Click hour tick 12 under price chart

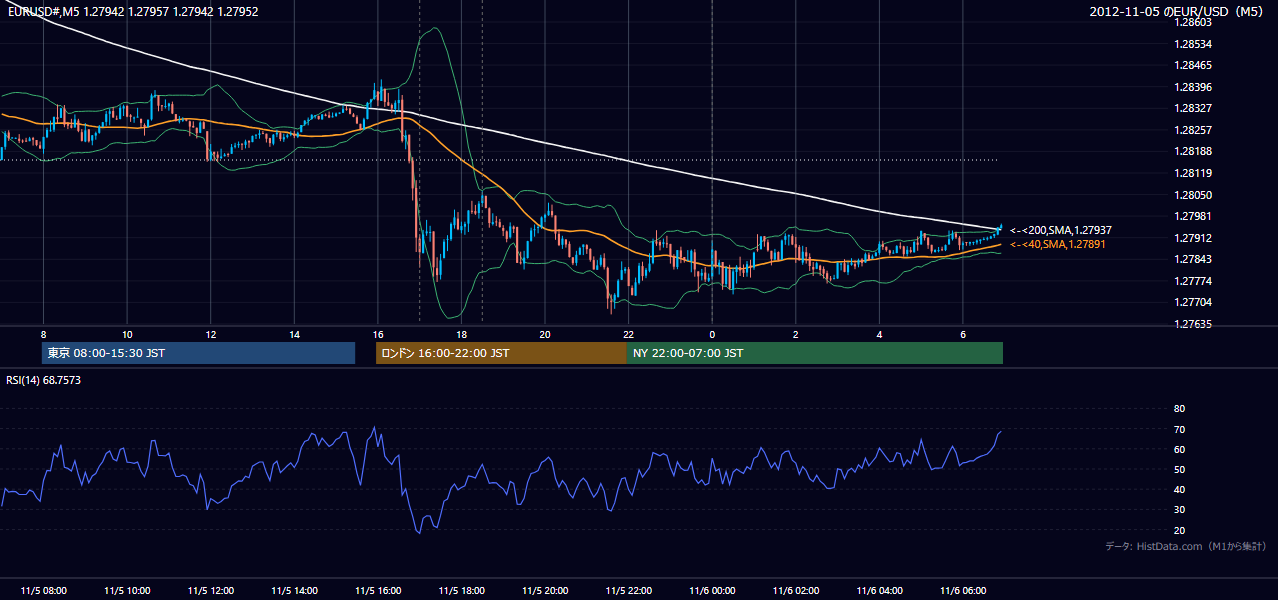(x=210, y=334)
